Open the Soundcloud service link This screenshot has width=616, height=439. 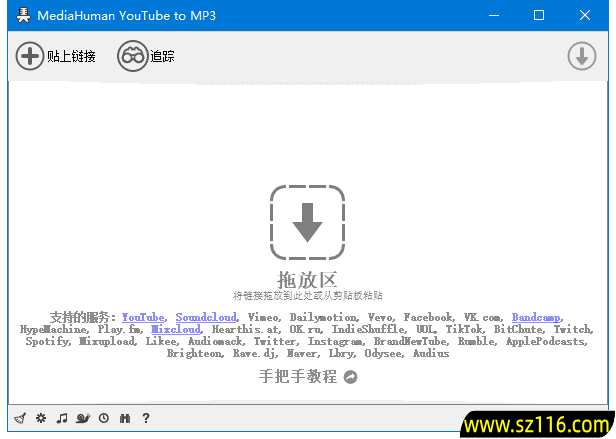pyautogui.click(x=206, y=317)
